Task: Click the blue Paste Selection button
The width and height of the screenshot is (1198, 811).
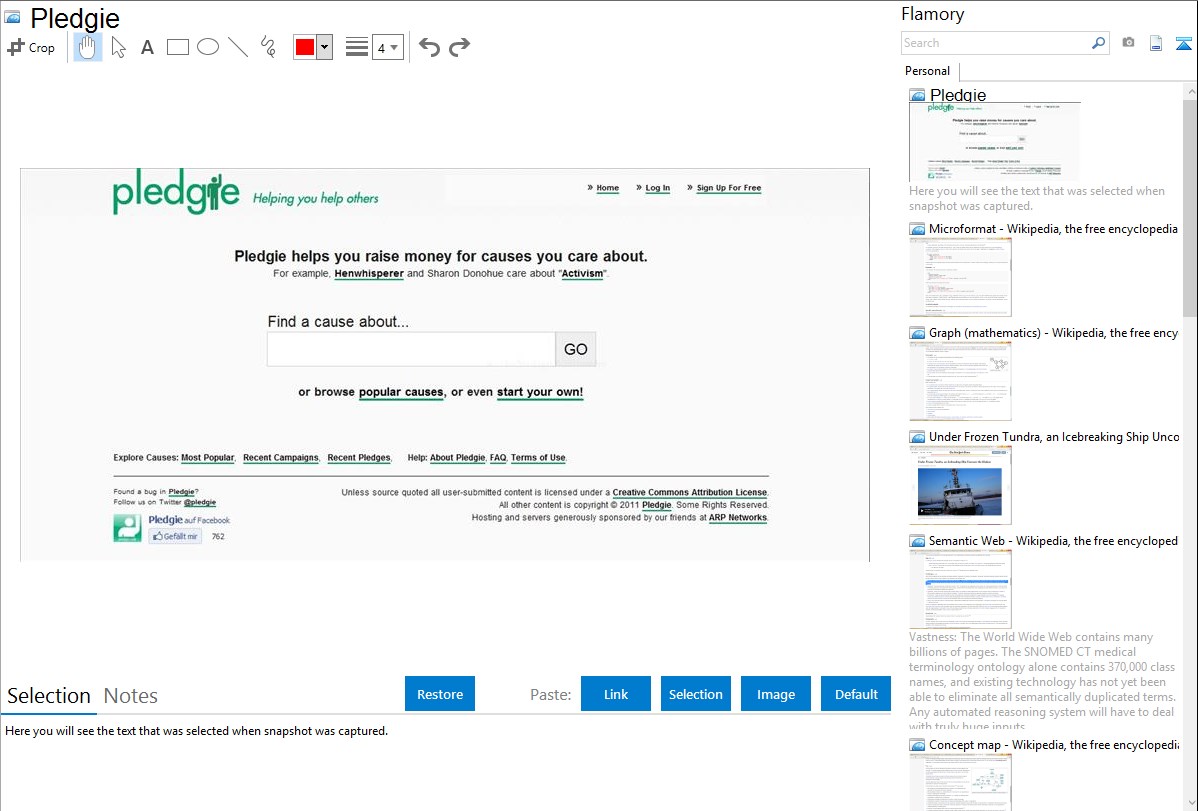Action: pyautogui.click(x=695, y=694)
